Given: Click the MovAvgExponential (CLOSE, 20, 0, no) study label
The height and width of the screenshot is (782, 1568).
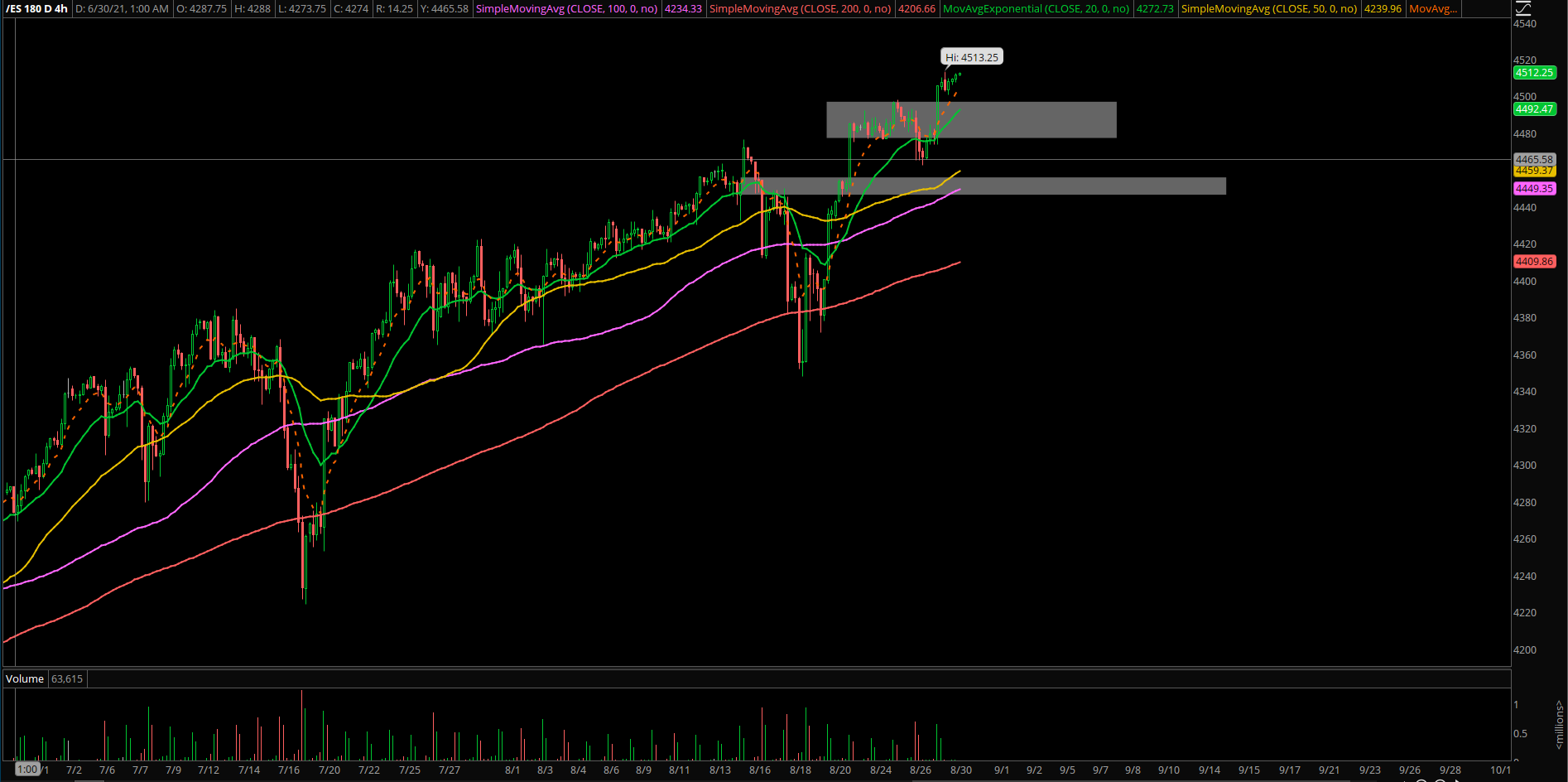Looking at the screenshot, I should (x=1036, y=8).
